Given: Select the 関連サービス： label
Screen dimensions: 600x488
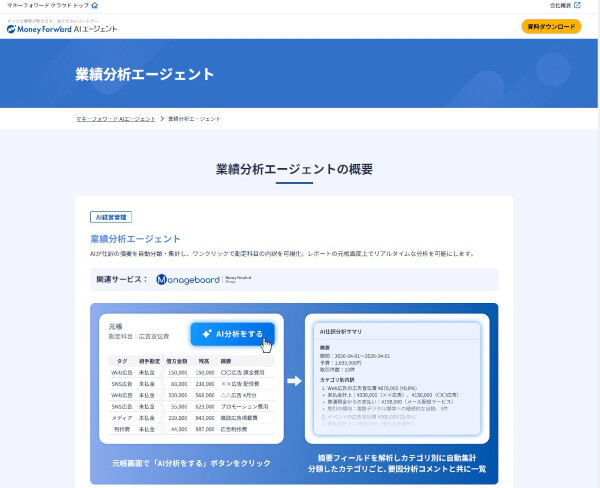Looking at the screenshot, I should 122,279.
